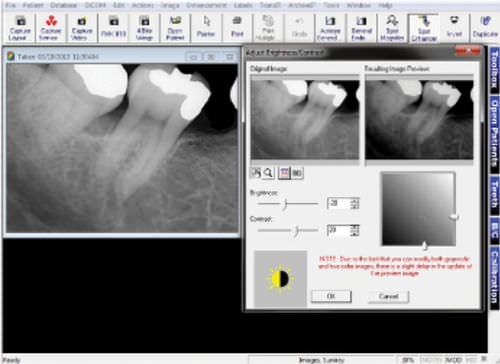Open the Database menu
500x364 pixels.
(x=64, y=5)
